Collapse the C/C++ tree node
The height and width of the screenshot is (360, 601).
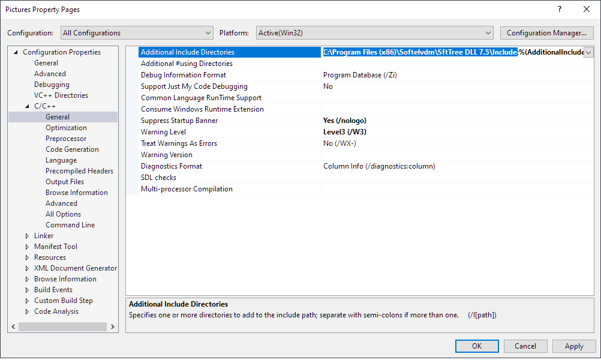point(27,106)
